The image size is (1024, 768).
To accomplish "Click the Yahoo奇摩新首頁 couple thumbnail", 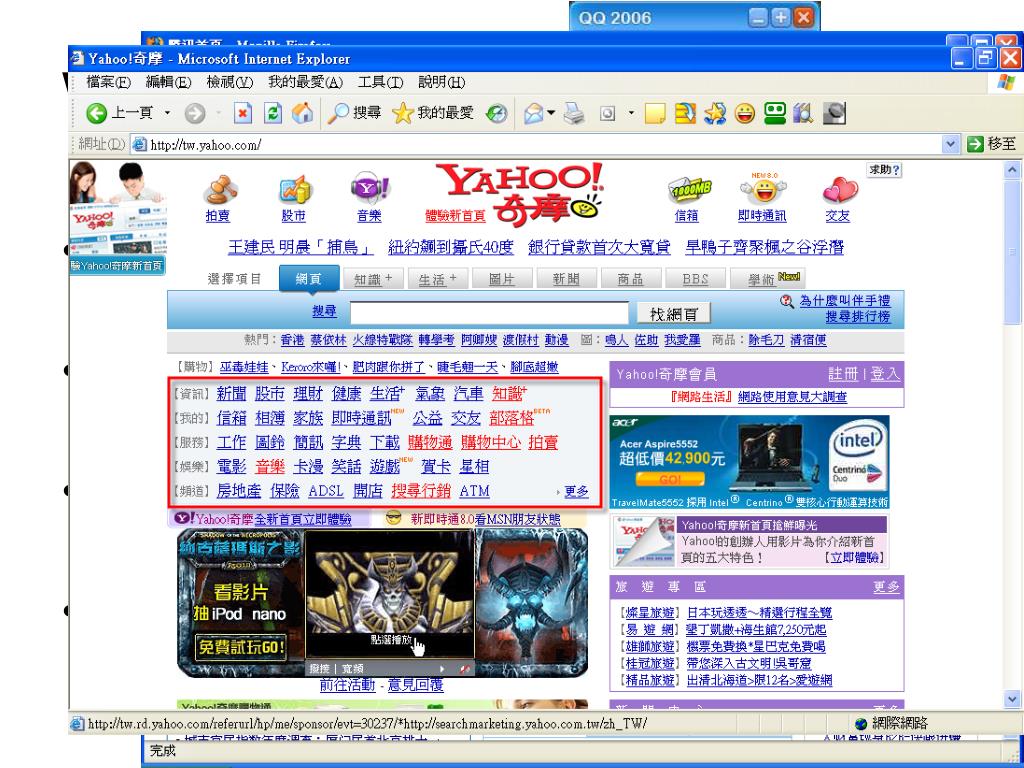I will click(118, 217).
